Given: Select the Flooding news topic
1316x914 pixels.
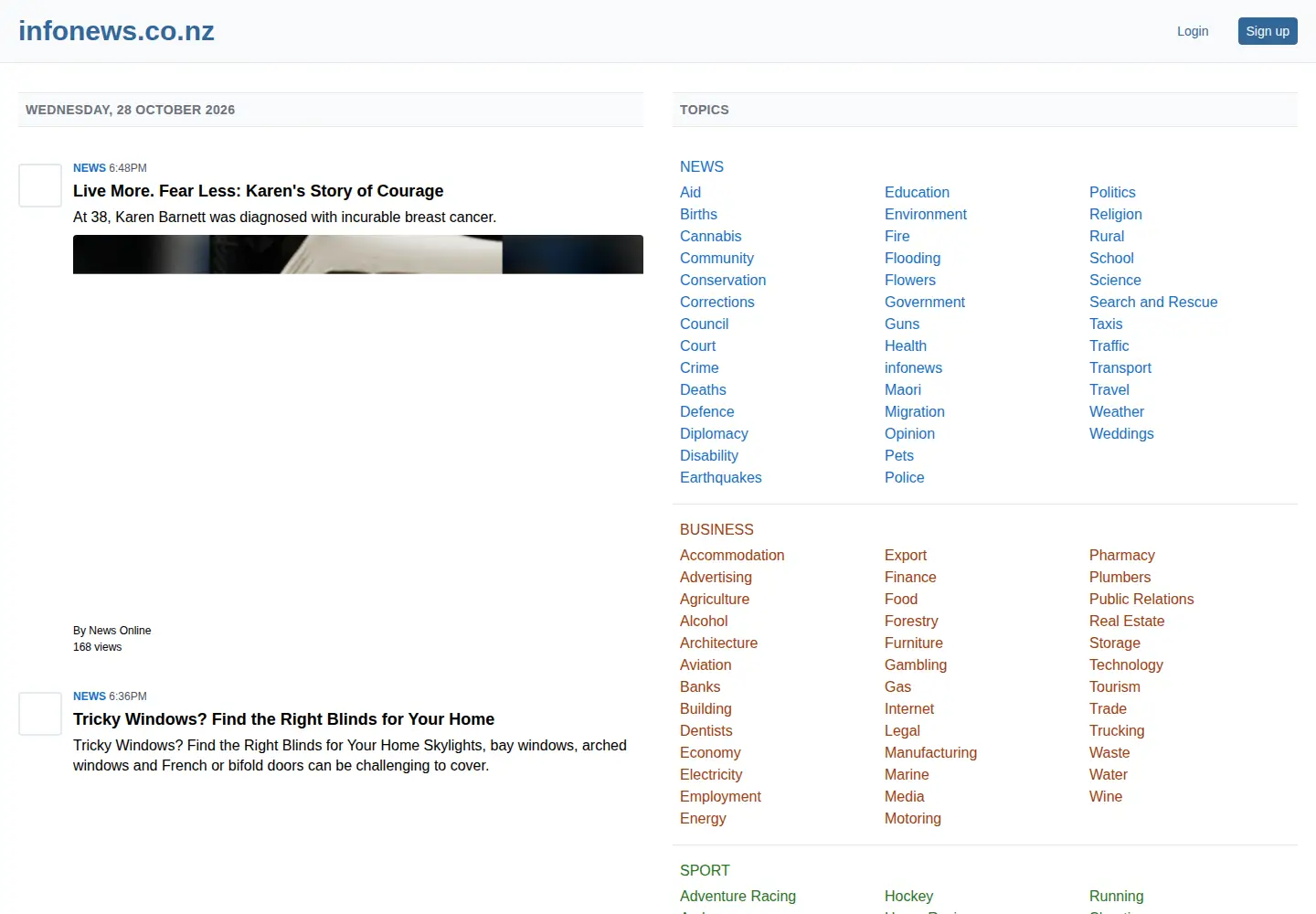Looking at the screenshot, I should point(912,258).
